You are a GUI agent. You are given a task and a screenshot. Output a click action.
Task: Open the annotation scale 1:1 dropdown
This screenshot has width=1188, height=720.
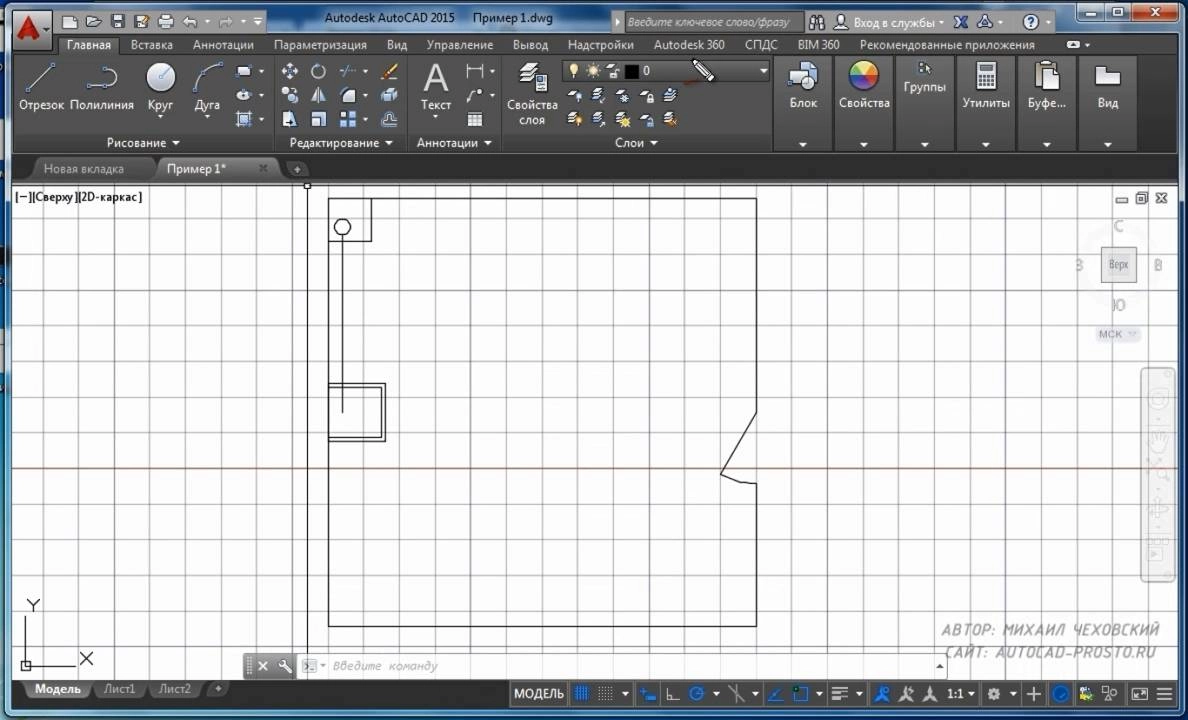960,693
